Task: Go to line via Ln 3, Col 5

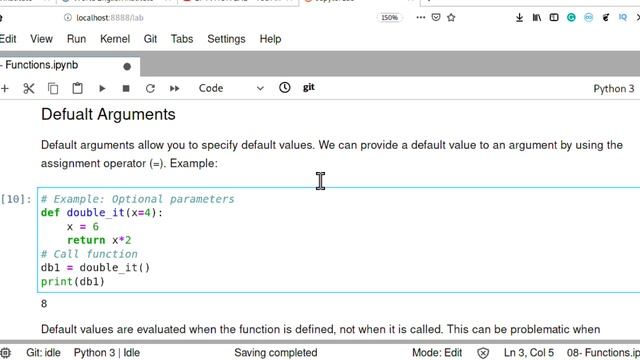Action: point(529,353)
